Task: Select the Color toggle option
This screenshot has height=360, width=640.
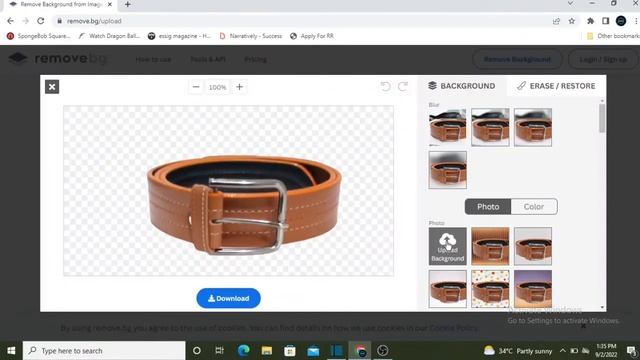Action: (x=534, y=207)
